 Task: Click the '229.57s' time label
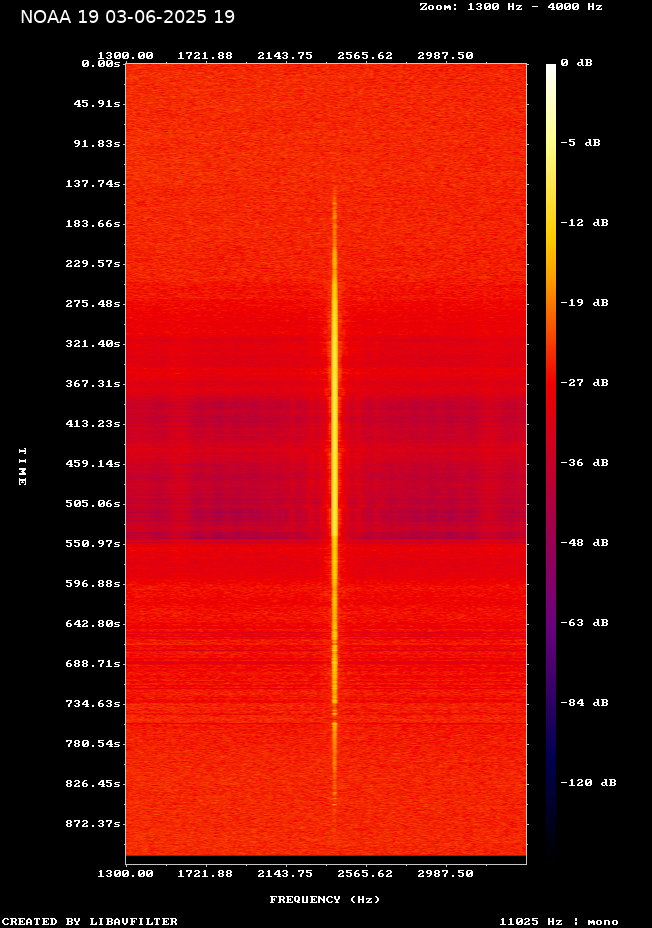pyautogui.click(x=93, y=263)
